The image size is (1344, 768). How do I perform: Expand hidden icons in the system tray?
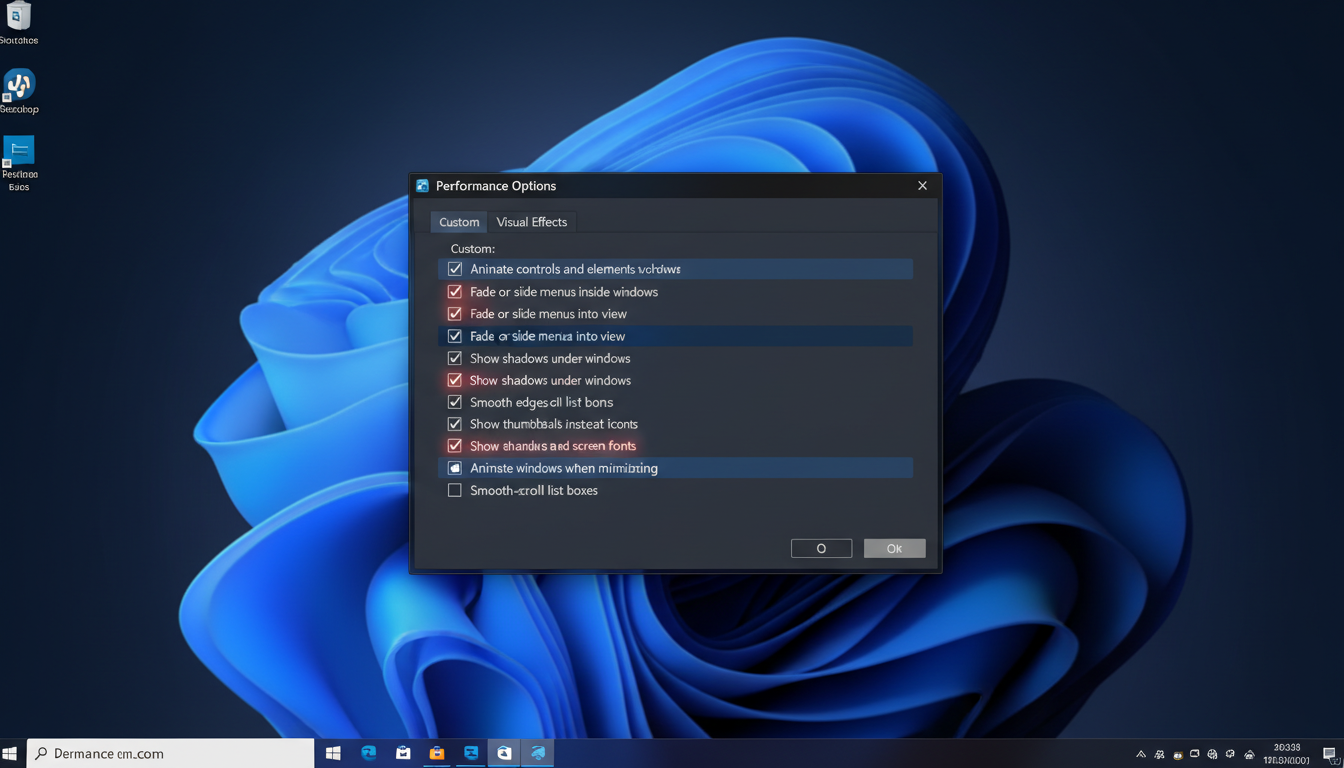coord(1140,754)
